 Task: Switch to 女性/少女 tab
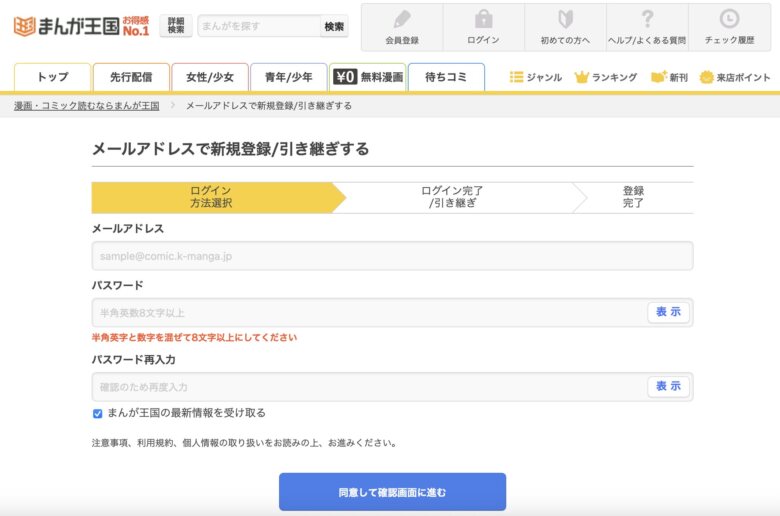coord(209,77)
